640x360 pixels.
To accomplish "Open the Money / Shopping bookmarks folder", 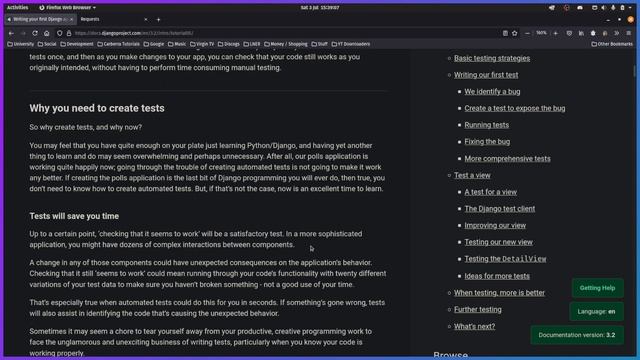I will (286, 44).
